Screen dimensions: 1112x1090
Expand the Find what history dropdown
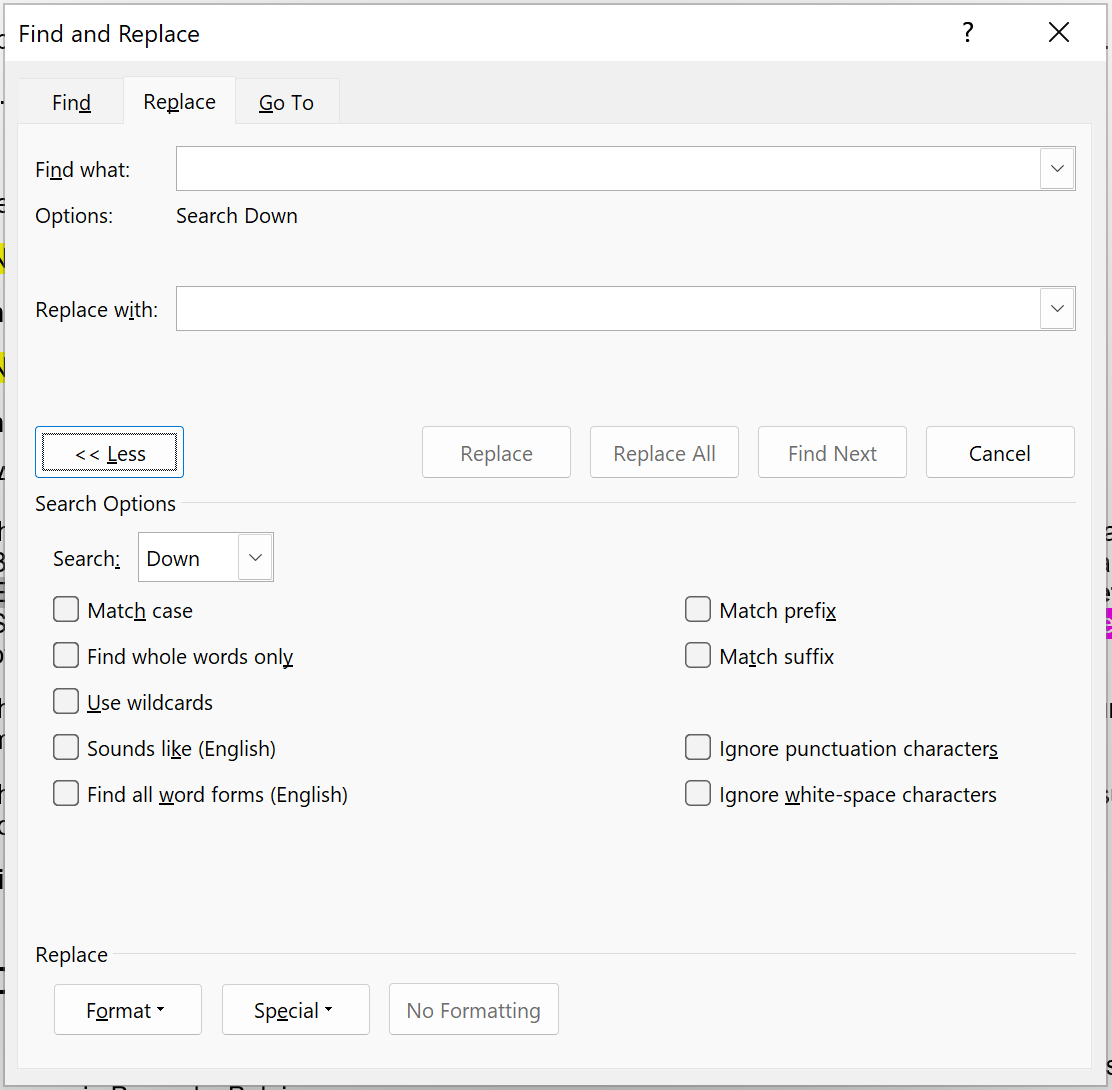pyautogui.click(x=1057, y=169)
